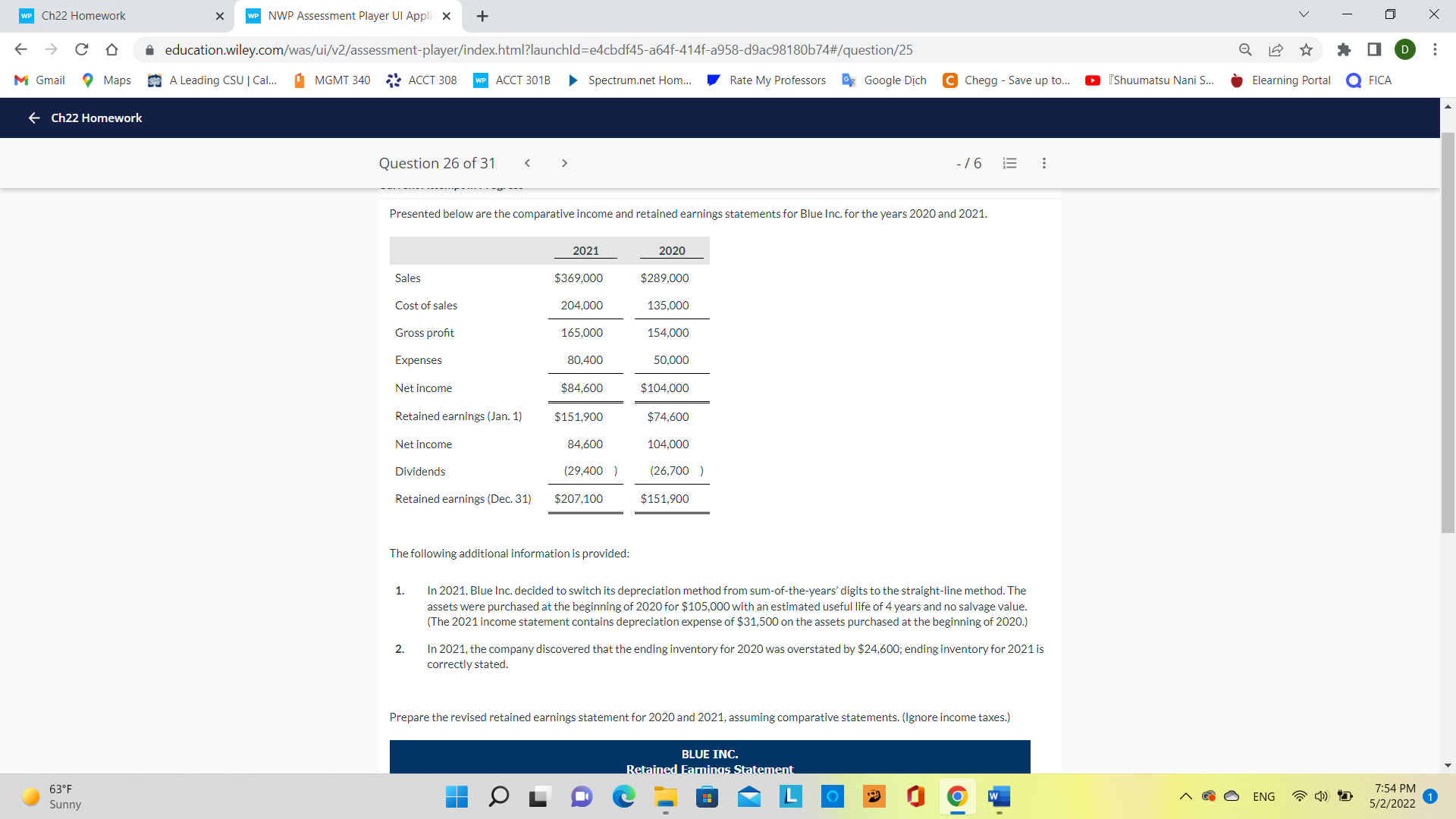Click the share icon in Chrome toolbar
Screen dimensions: 1456x819
point(1276,49)
